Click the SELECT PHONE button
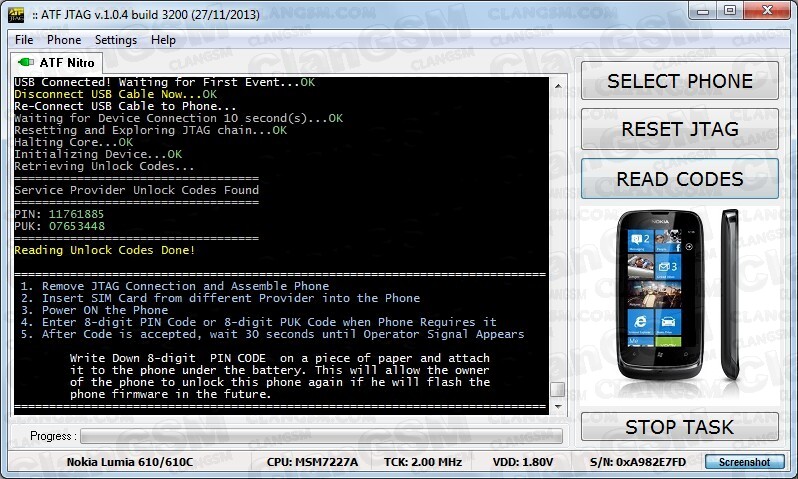Viewport: 798px width, 479px height. 679,81
